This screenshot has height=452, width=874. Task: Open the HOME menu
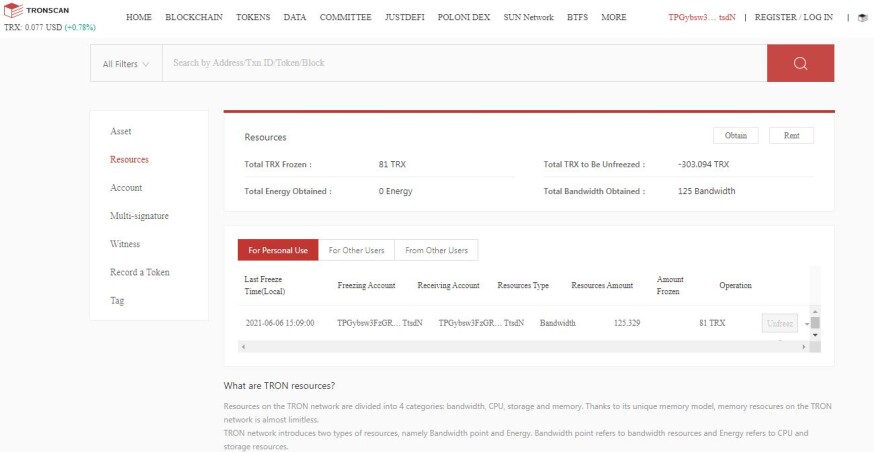point(139,17)
